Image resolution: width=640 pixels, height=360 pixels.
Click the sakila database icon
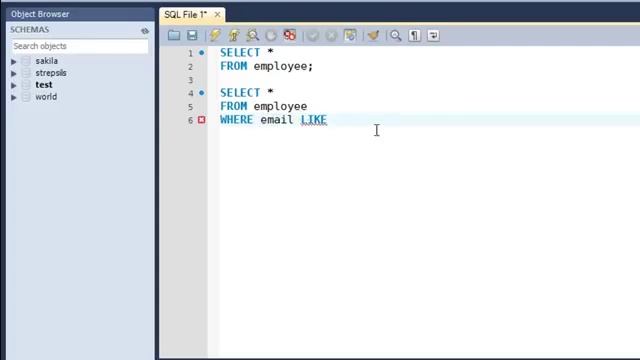click(x=26, y=61)
